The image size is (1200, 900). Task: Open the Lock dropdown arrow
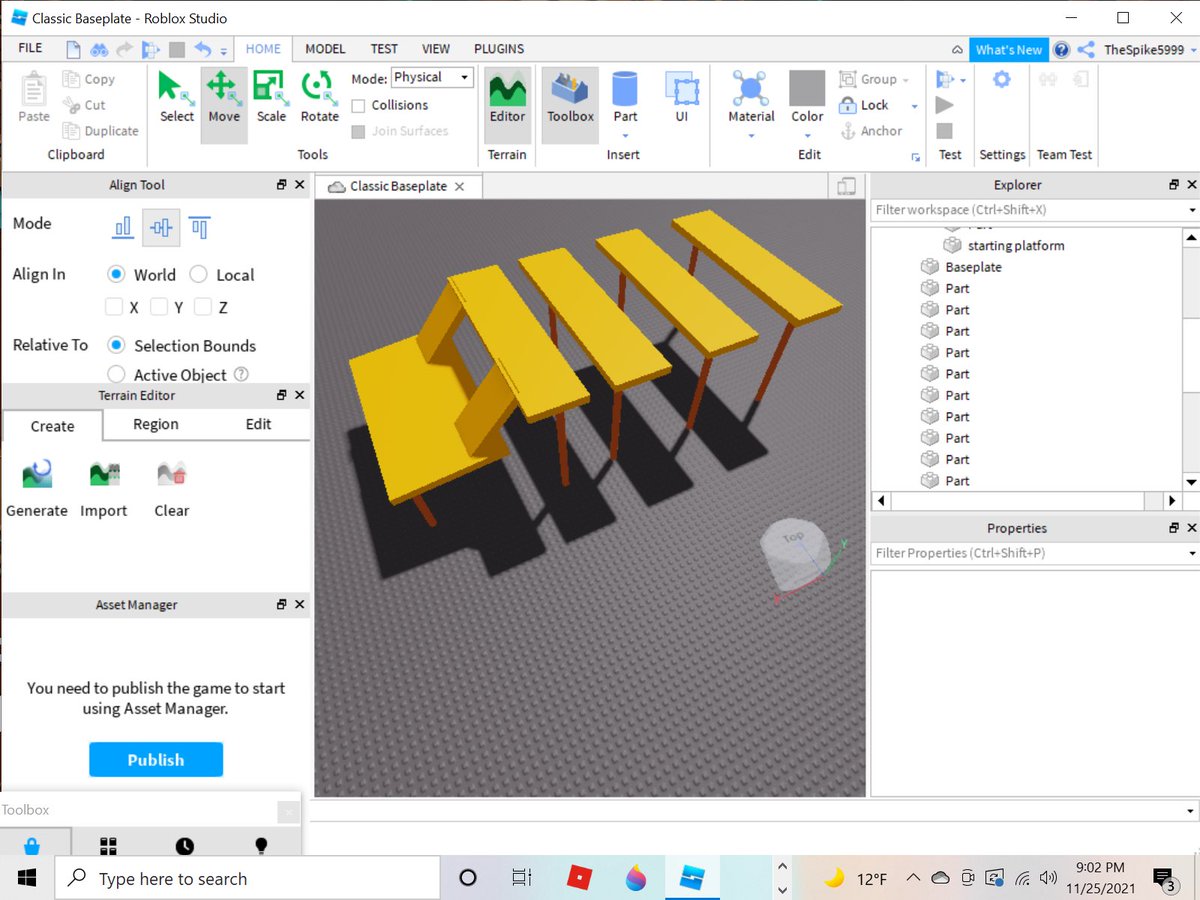click(914, 106)
